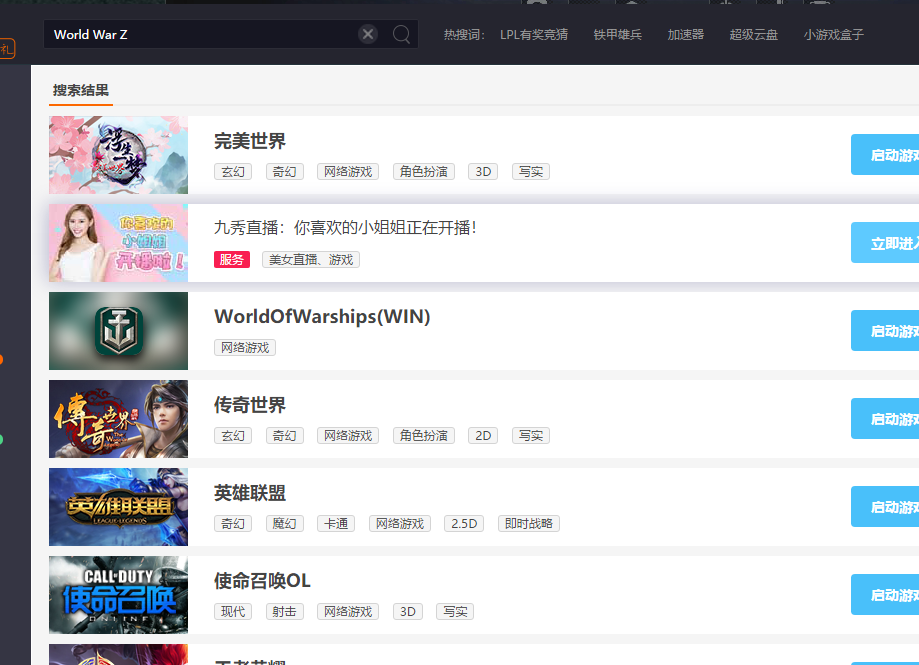Open the 九秀直播 banner thumbnail
Screen dimensions: 919x665
pos(118,243)
